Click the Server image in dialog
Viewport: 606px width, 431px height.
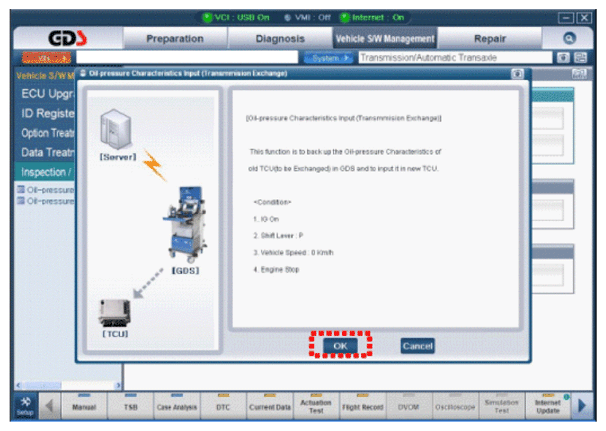(x=116, y=129)
